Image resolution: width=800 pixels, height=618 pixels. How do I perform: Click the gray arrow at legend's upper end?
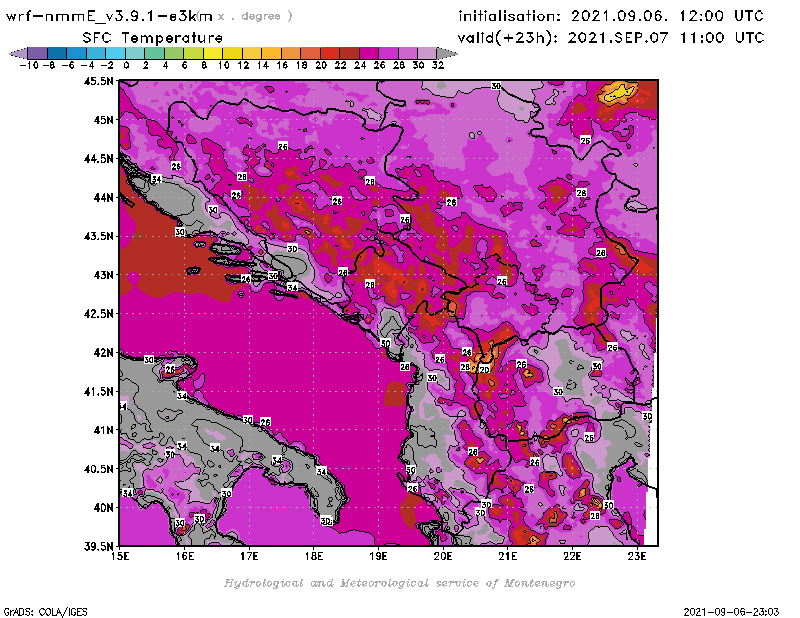tap(447, 53)
